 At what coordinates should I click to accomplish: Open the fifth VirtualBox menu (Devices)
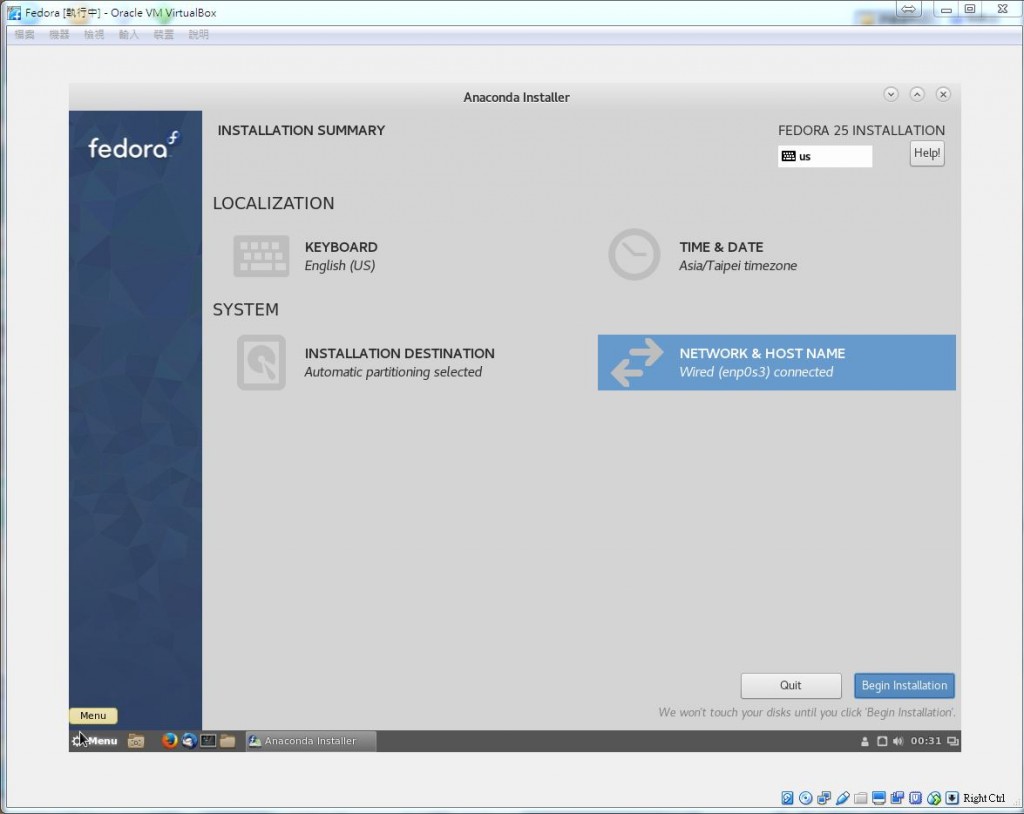(164, 35)
